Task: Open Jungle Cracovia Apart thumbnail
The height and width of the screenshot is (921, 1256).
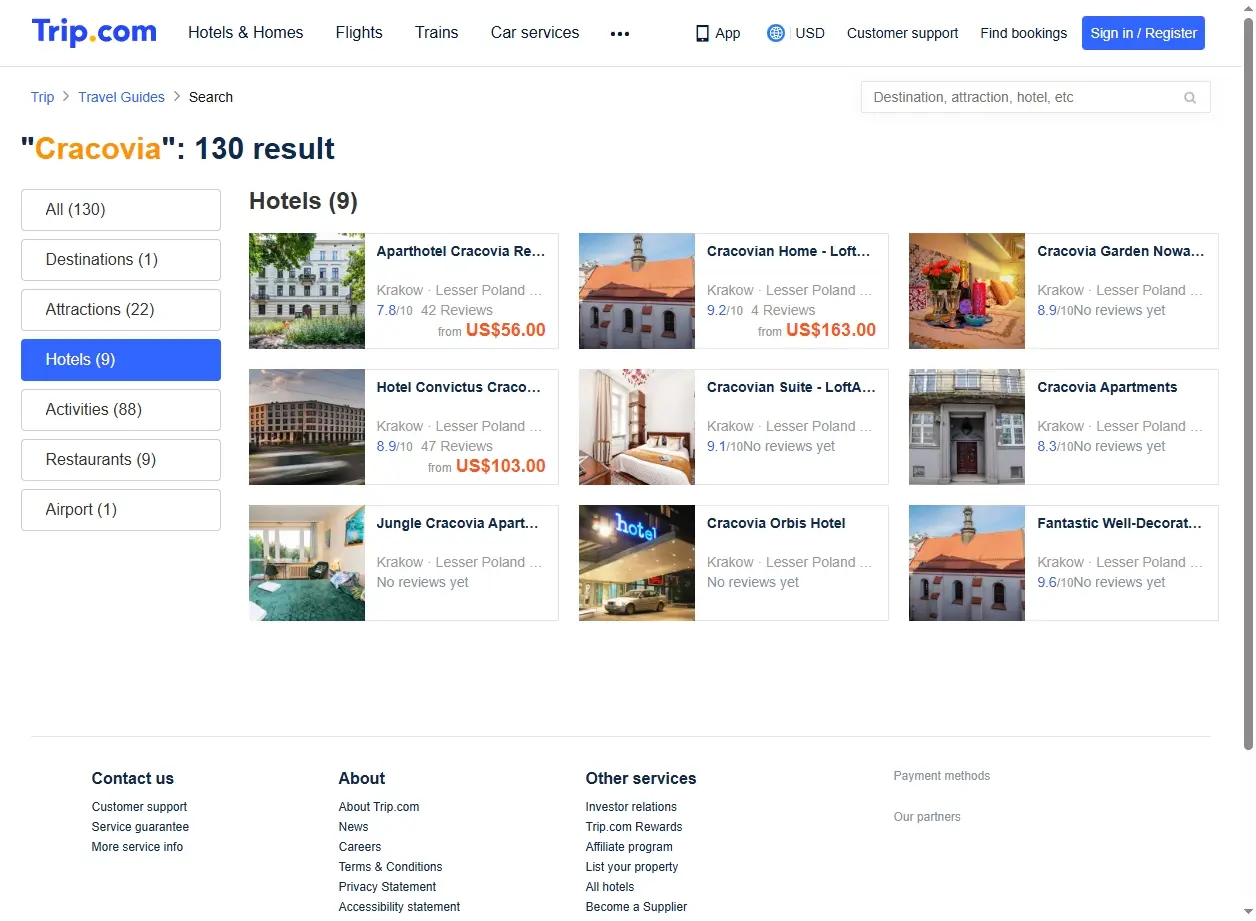Action: 307,563
